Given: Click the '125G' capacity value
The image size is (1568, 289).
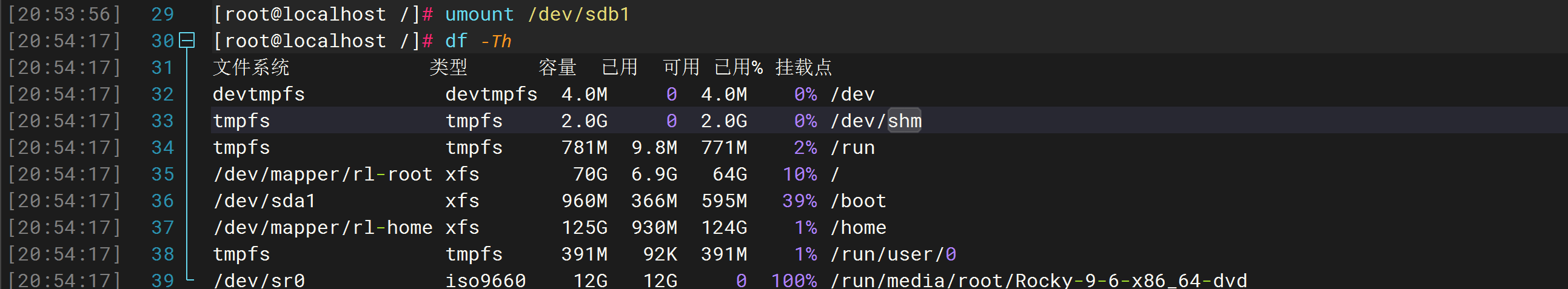Looking at the screenshot, I should [x=585, y=228].
